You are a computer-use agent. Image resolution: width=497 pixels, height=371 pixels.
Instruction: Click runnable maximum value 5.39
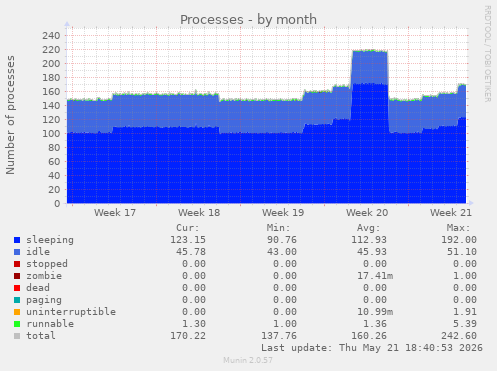click(465, 324)
